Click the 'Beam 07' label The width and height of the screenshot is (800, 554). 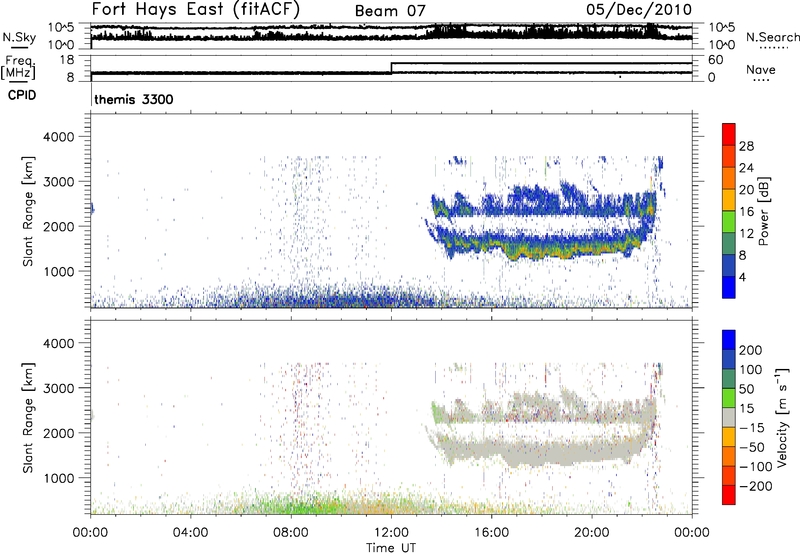point(390,11)
